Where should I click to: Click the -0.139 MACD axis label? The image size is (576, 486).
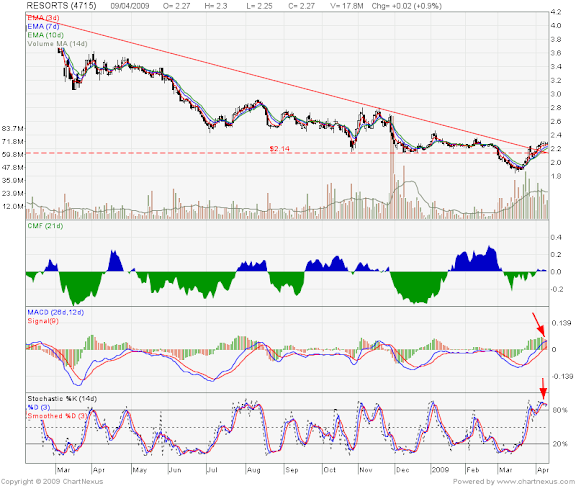pos(562,377)
